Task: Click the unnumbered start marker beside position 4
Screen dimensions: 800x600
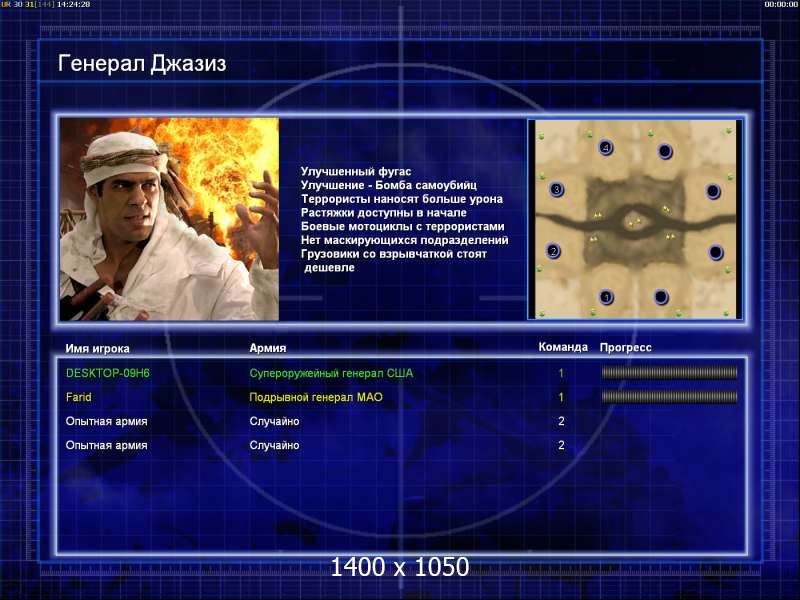Action: pos(665,152)
